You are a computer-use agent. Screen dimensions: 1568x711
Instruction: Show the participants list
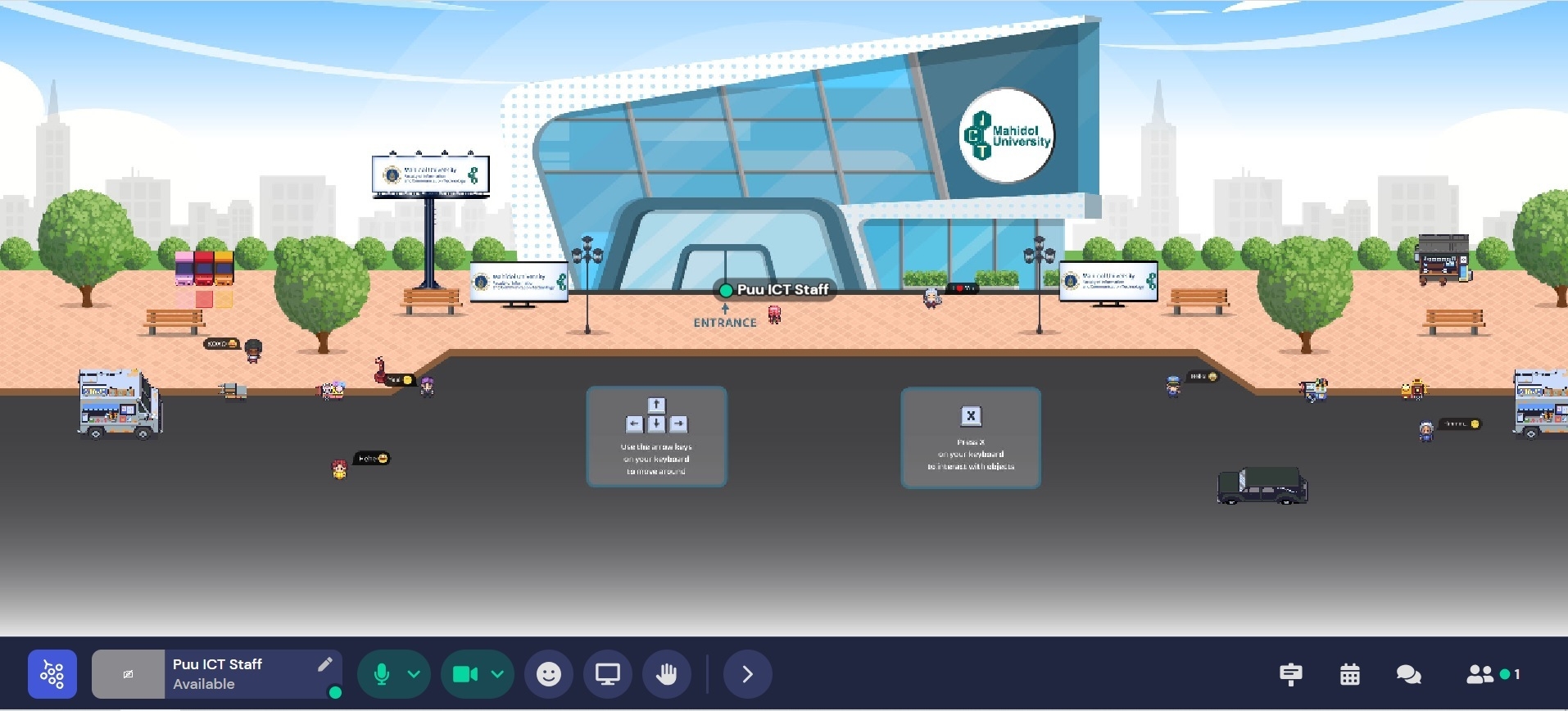pyautogui.click(x=1480, y=674)
